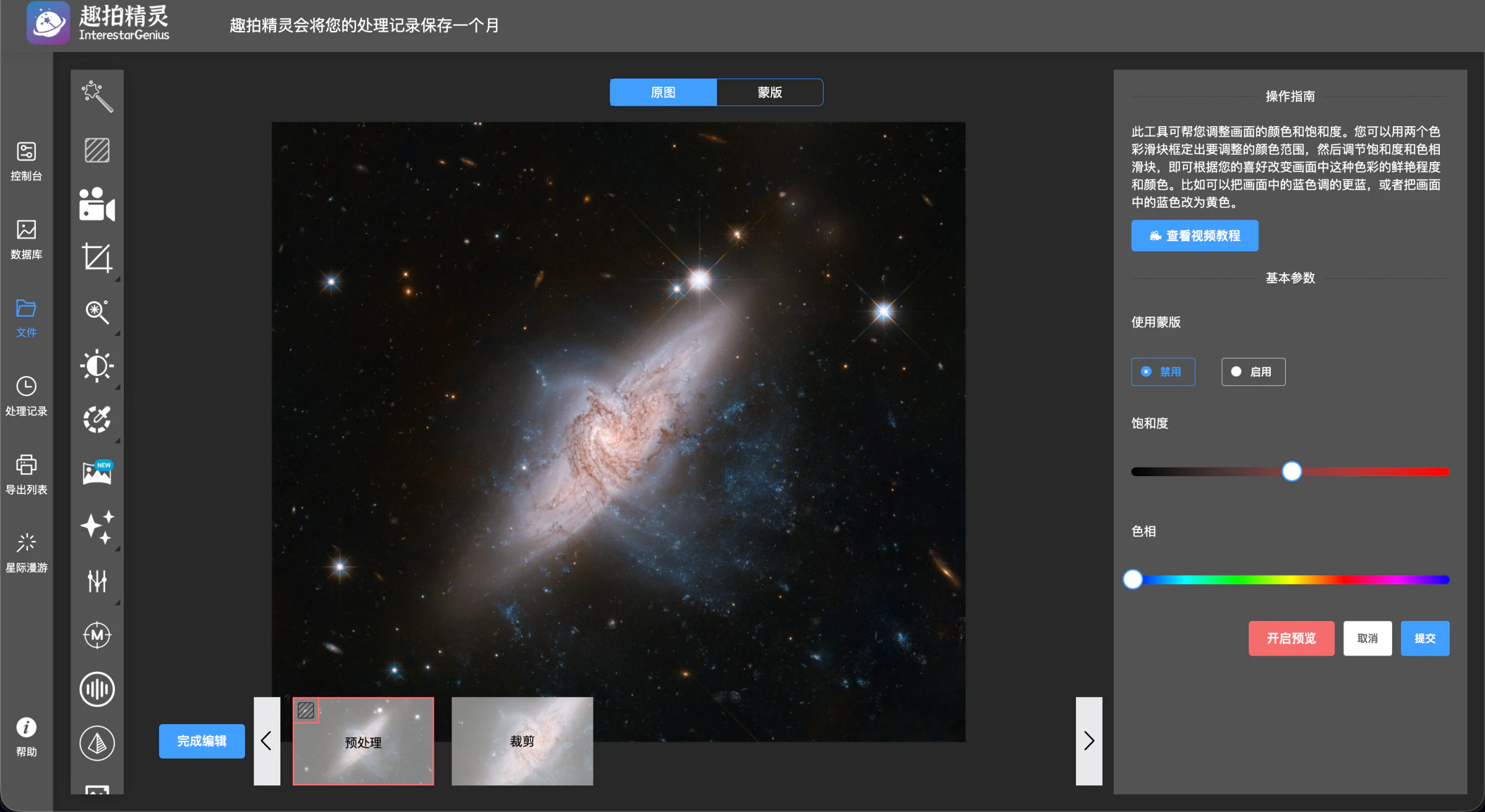The image size is (1485, 812).
Task: Click the 完成编辑 button
Action: pyautogui.click(x=202, y=741)
